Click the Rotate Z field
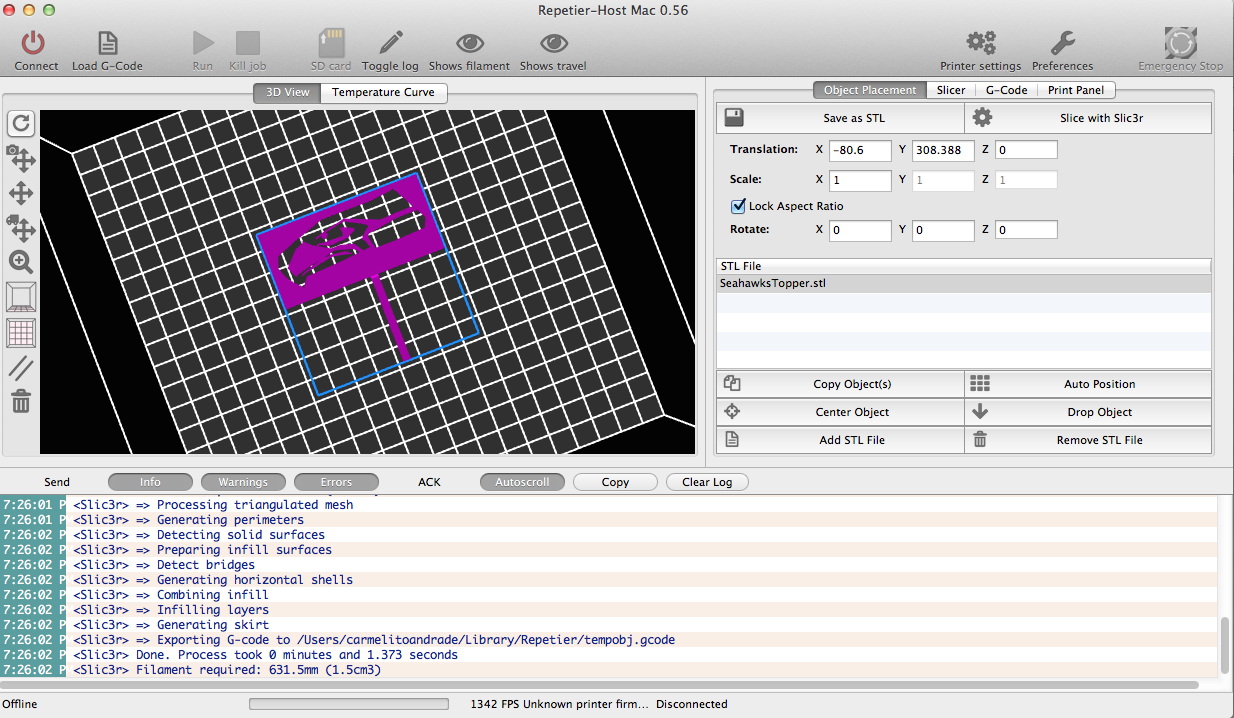This screenshot has width=1234, height=718. tap(1026, 230)
